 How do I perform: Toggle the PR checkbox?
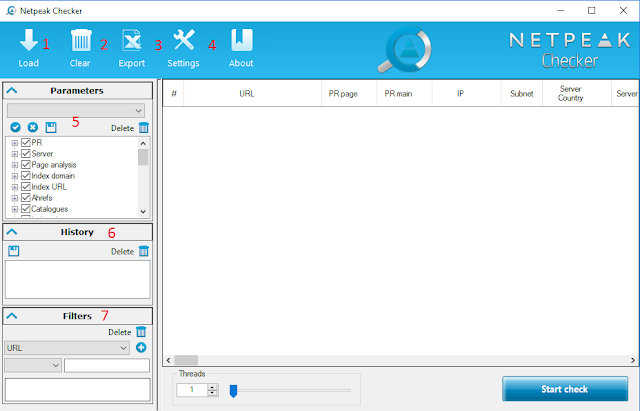[x=26, y=142]
